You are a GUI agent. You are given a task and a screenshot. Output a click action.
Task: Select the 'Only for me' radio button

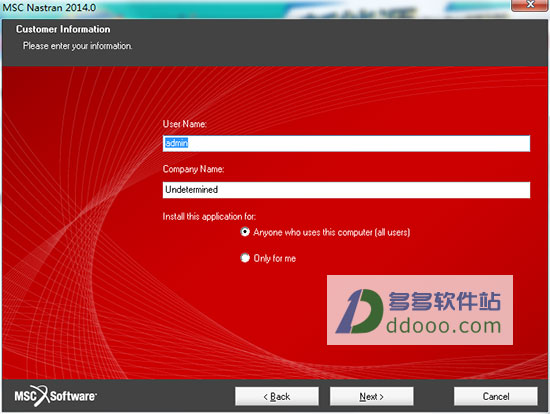coord(245,258)
